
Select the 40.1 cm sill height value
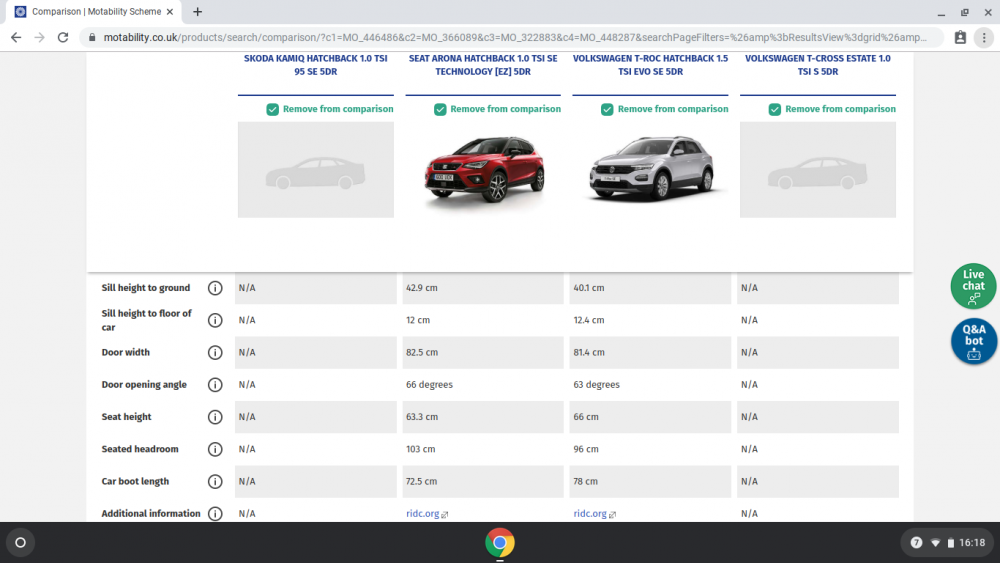pos(589,288)
